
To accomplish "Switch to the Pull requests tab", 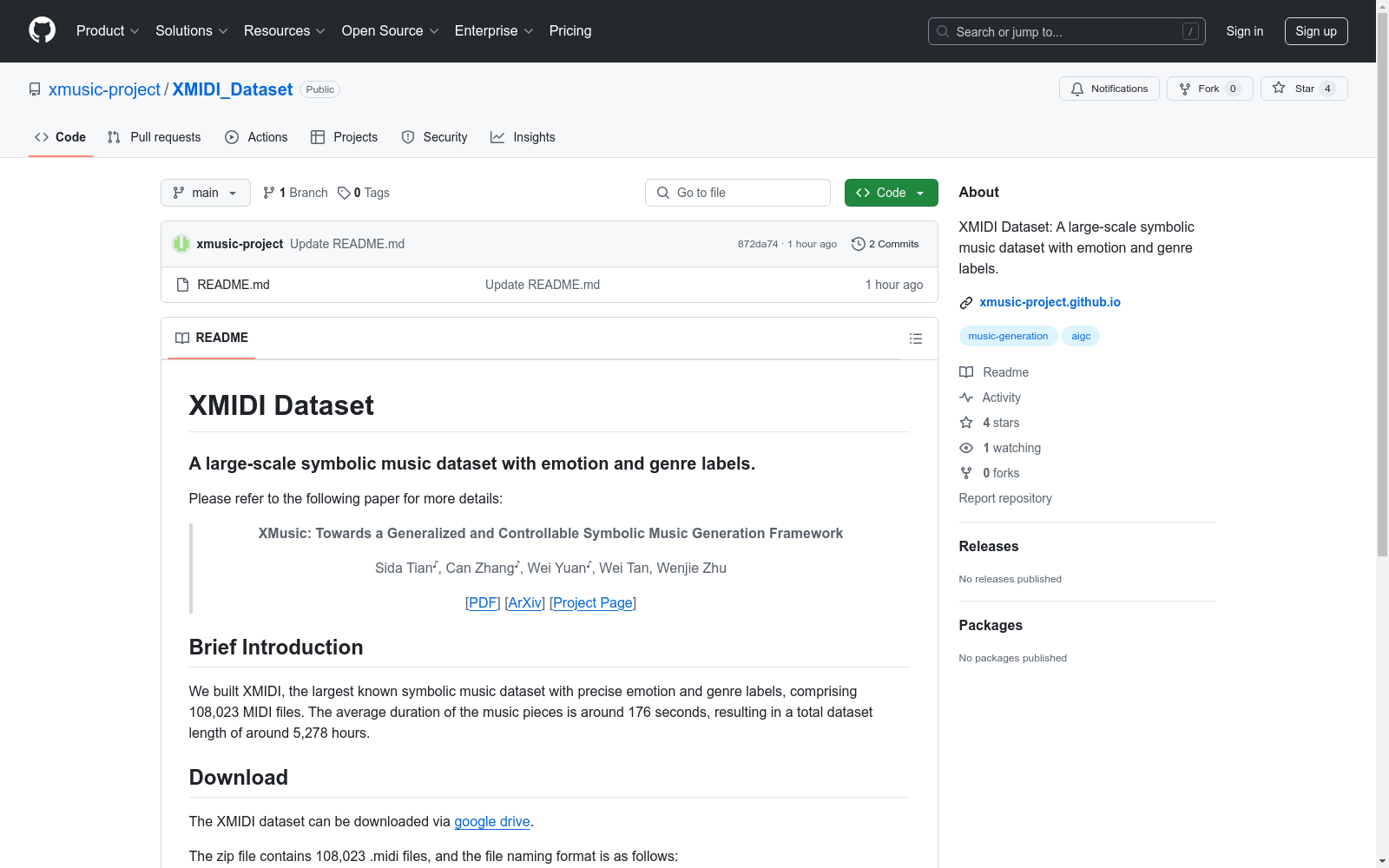I will tap(155, 137).
